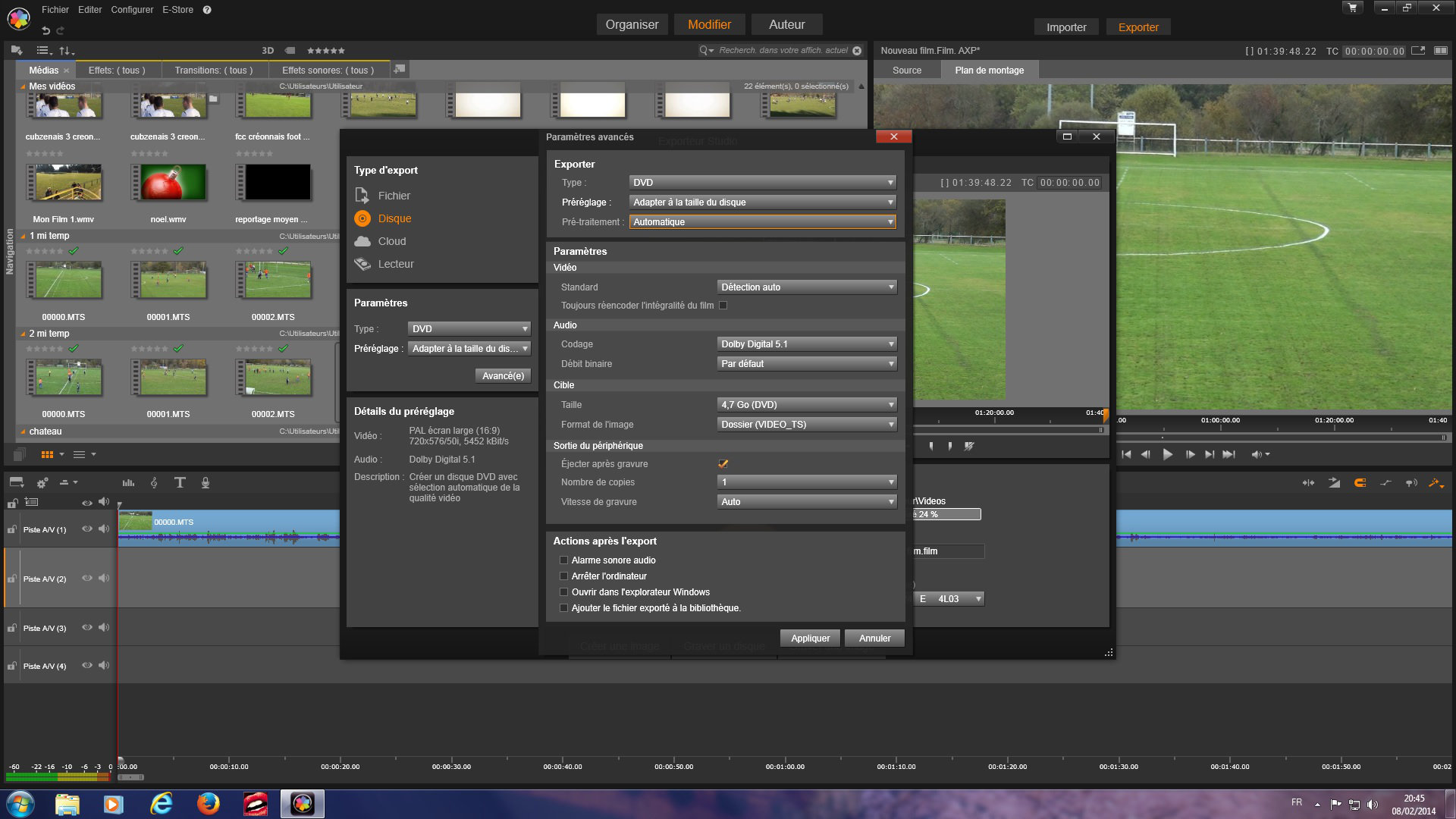Open Vitesse de gravure dropdown
The height and width of the screenshot is (819, 1456).
coord(806,502)
